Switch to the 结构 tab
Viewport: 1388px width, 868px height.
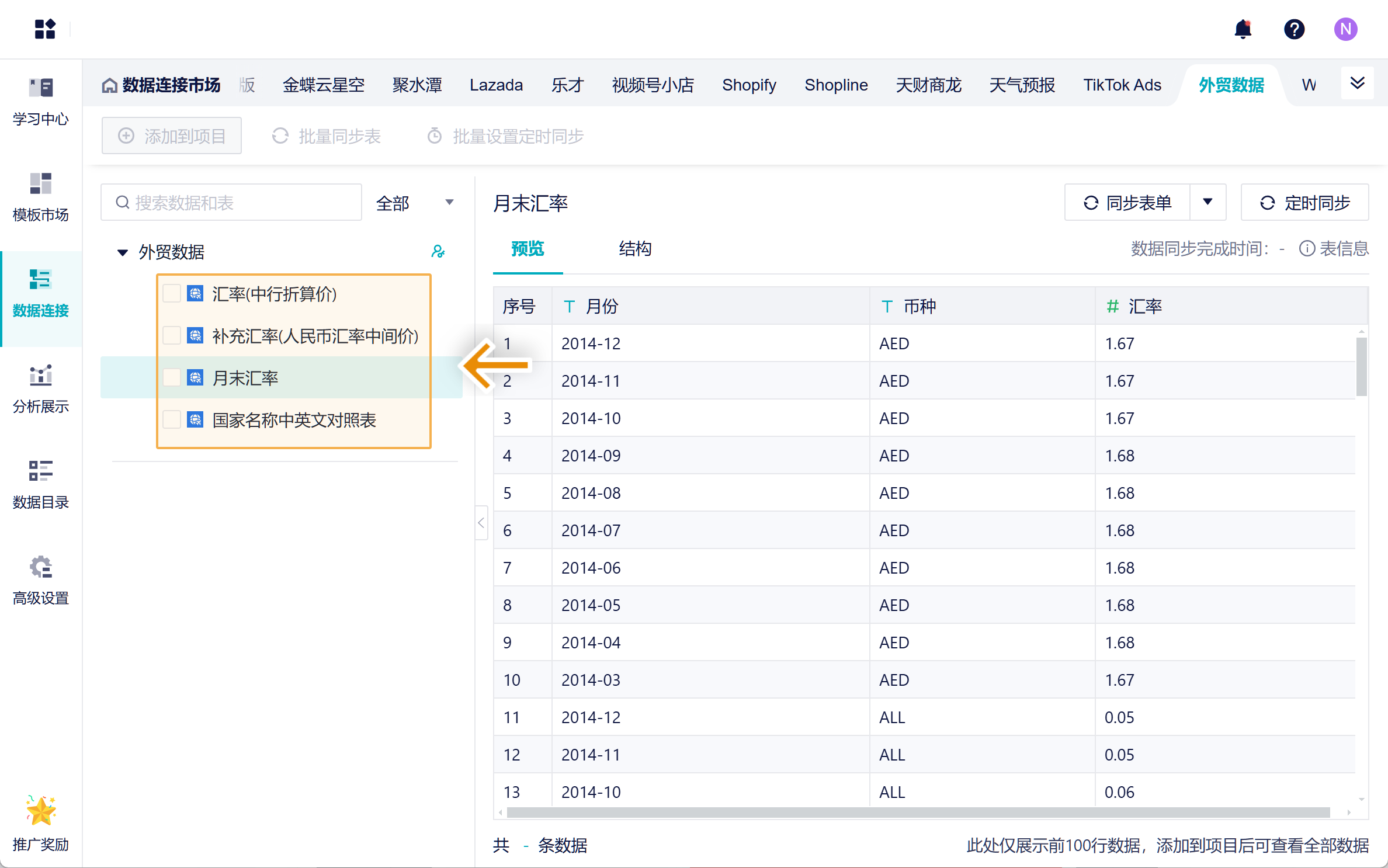(x=635, y=249)
